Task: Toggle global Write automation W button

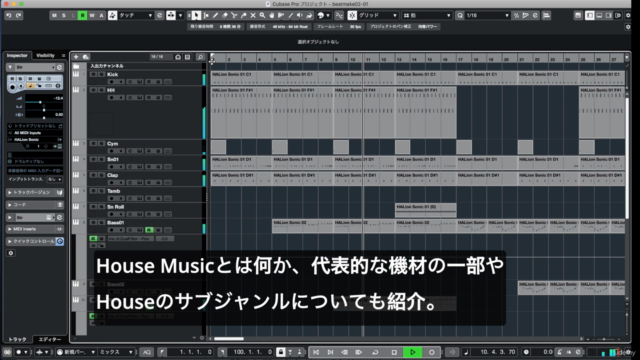Action: [92, 16]
